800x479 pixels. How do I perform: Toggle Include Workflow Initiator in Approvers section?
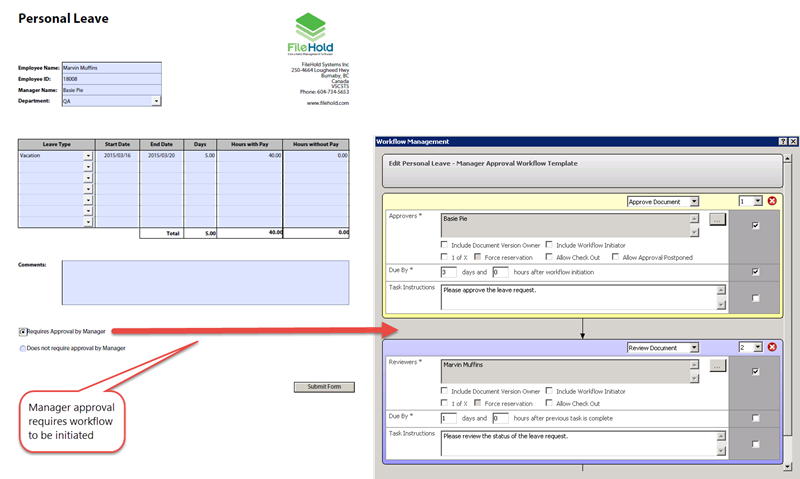click(549, 245)
